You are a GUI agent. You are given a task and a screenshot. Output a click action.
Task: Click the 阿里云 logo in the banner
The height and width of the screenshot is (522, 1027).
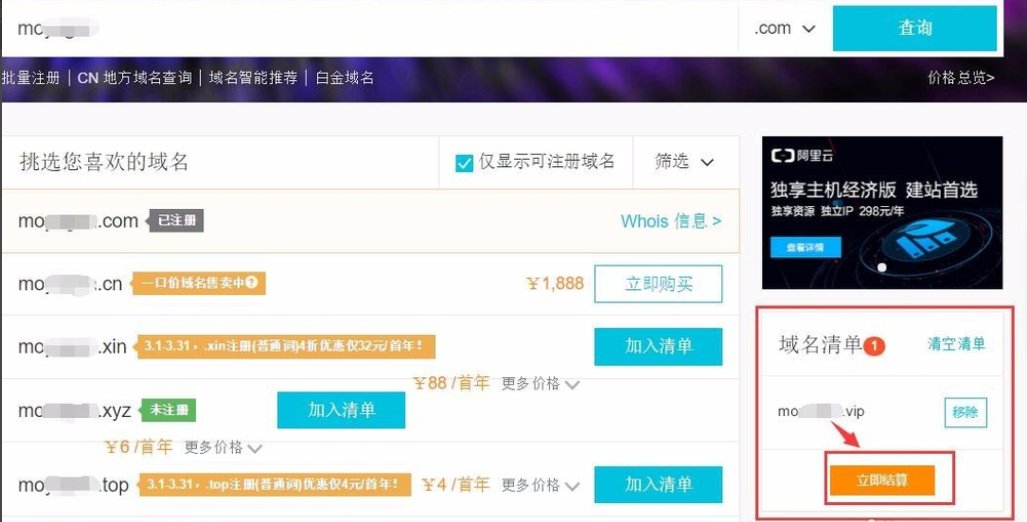click(802, 156)
